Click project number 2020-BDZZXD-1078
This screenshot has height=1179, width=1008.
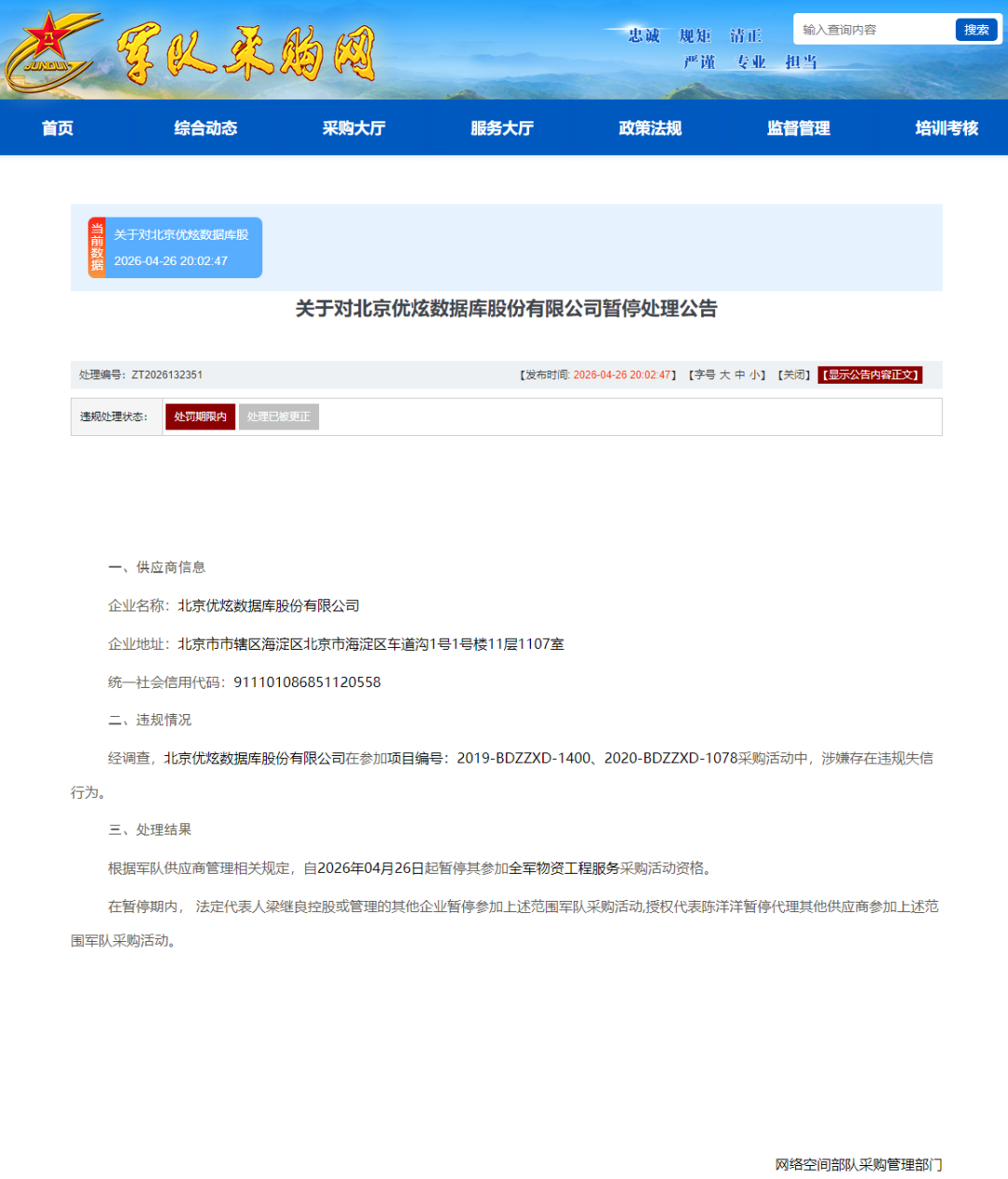(671, 758)
